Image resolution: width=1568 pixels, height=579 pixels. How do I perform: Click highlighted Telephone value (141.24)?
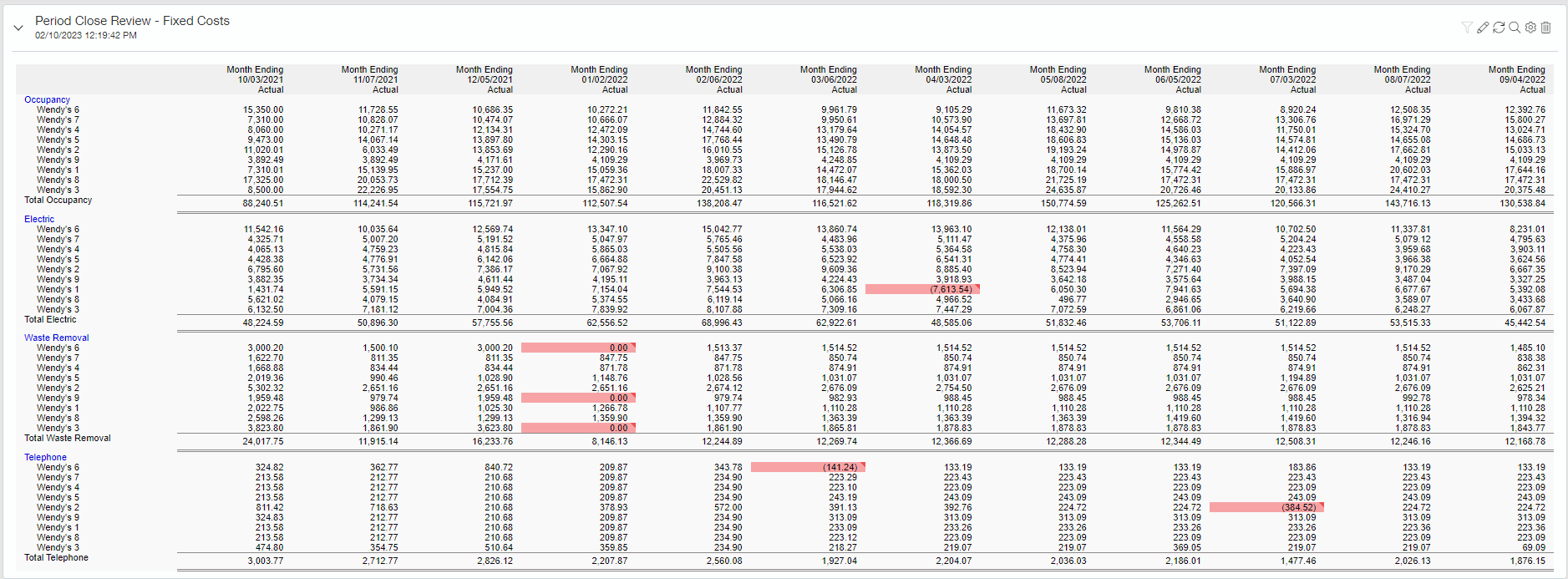(808, 467)
